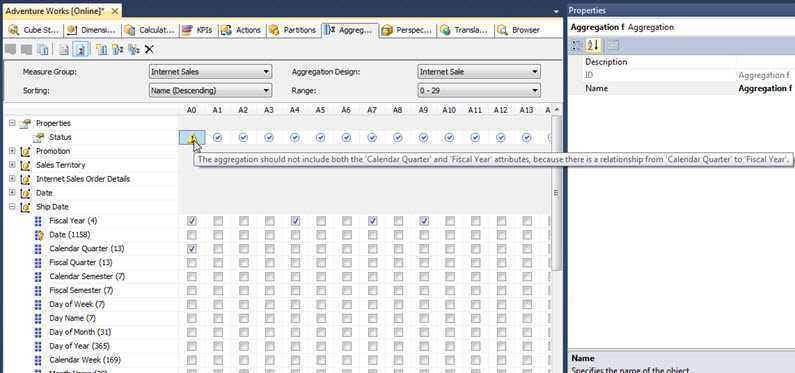Expand the Date dimension node
The width and height of the screenshot is (795, 373).
click(12, 193)
